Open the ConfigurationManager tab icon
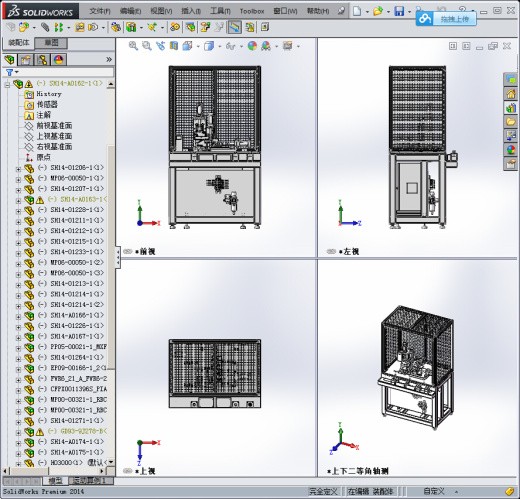 (42, 60)
